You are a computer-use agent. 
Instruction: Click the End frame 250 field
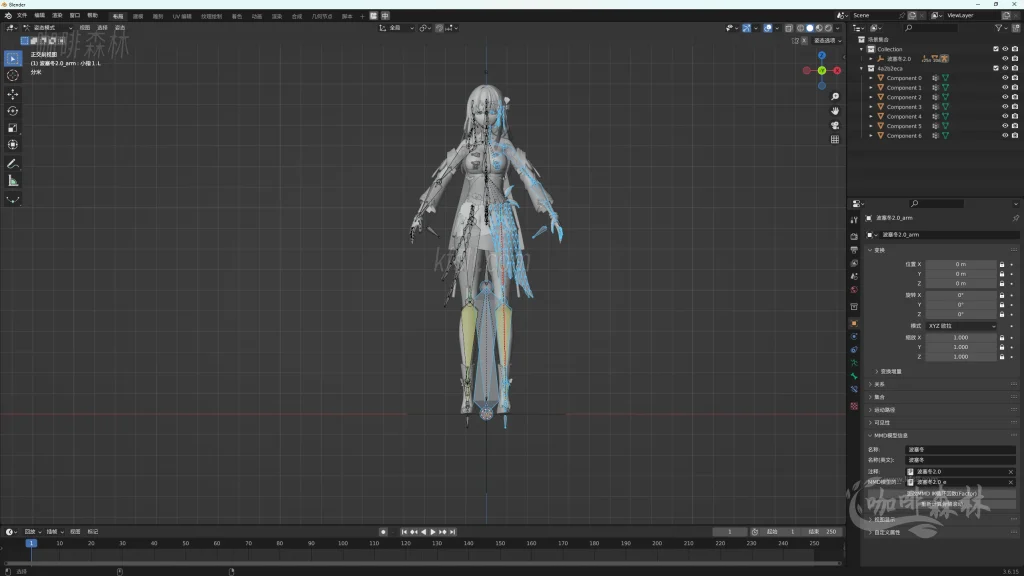pyautogui.click(x=823, y=532)
